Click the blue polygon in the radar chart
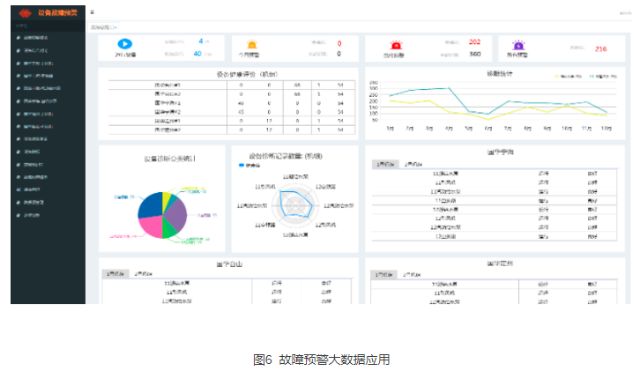Viewport: 640px width, 371px height. pyautogui.click(x=296, y=204)
